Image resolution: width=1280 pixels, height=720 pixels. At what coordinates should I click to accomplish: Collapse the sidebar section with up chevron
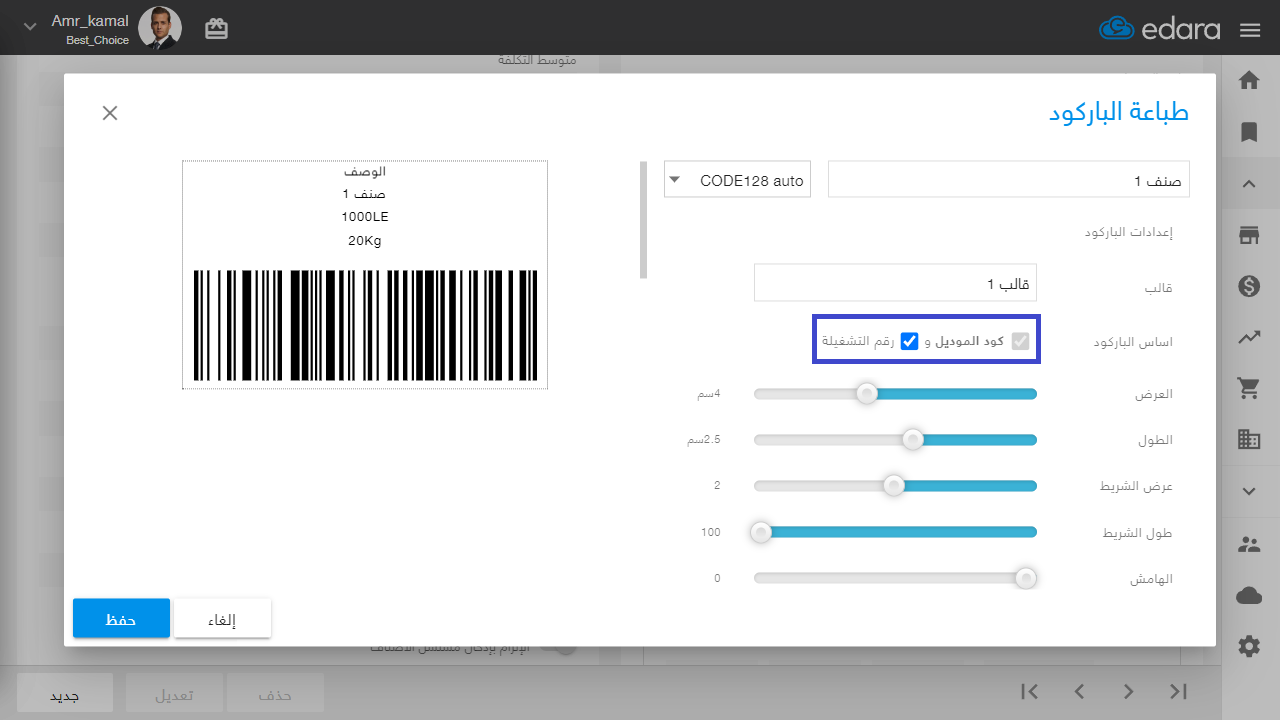pyautogui.click(x=1249, y=184)
